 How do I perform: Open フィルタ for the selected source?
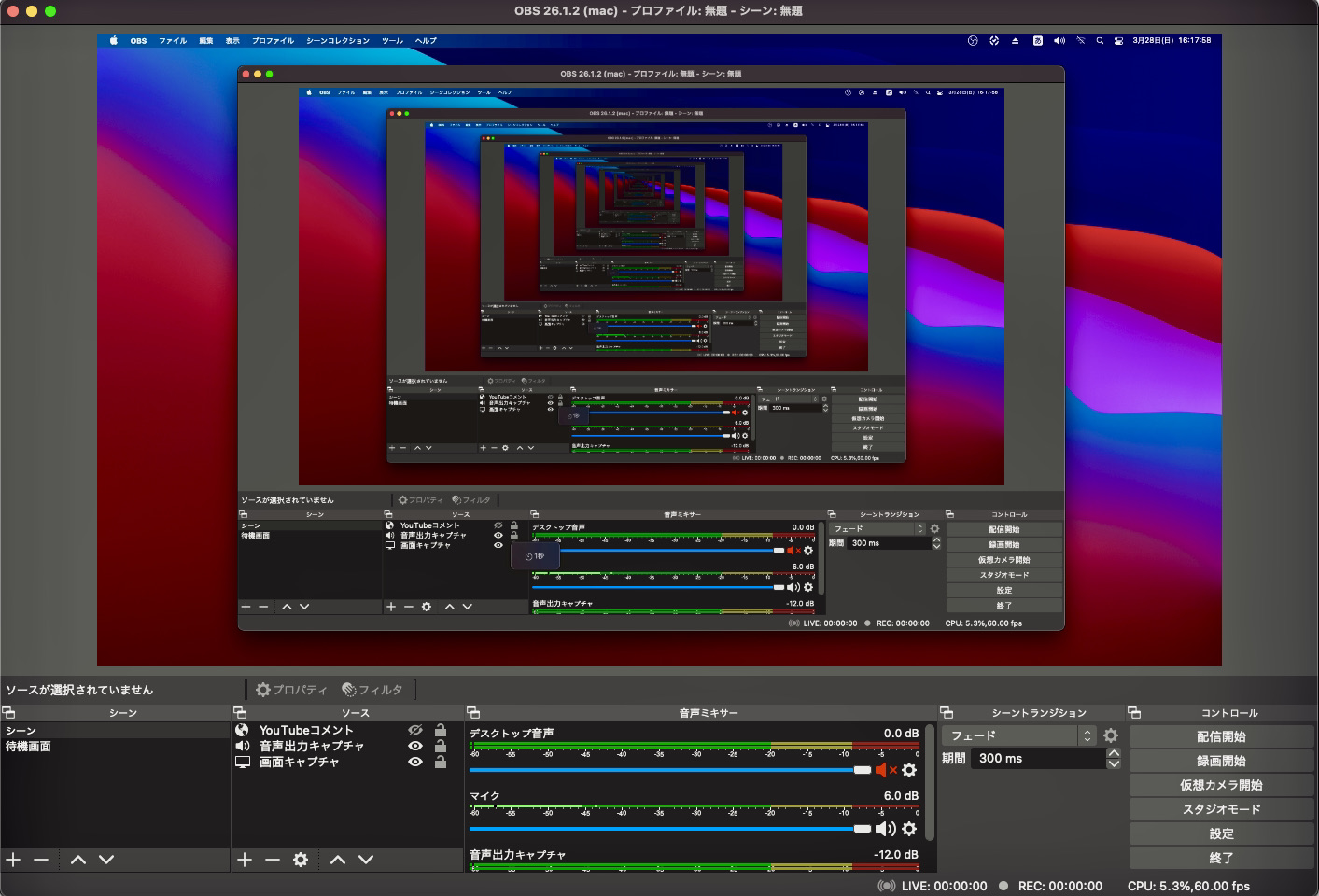[372, 690]
